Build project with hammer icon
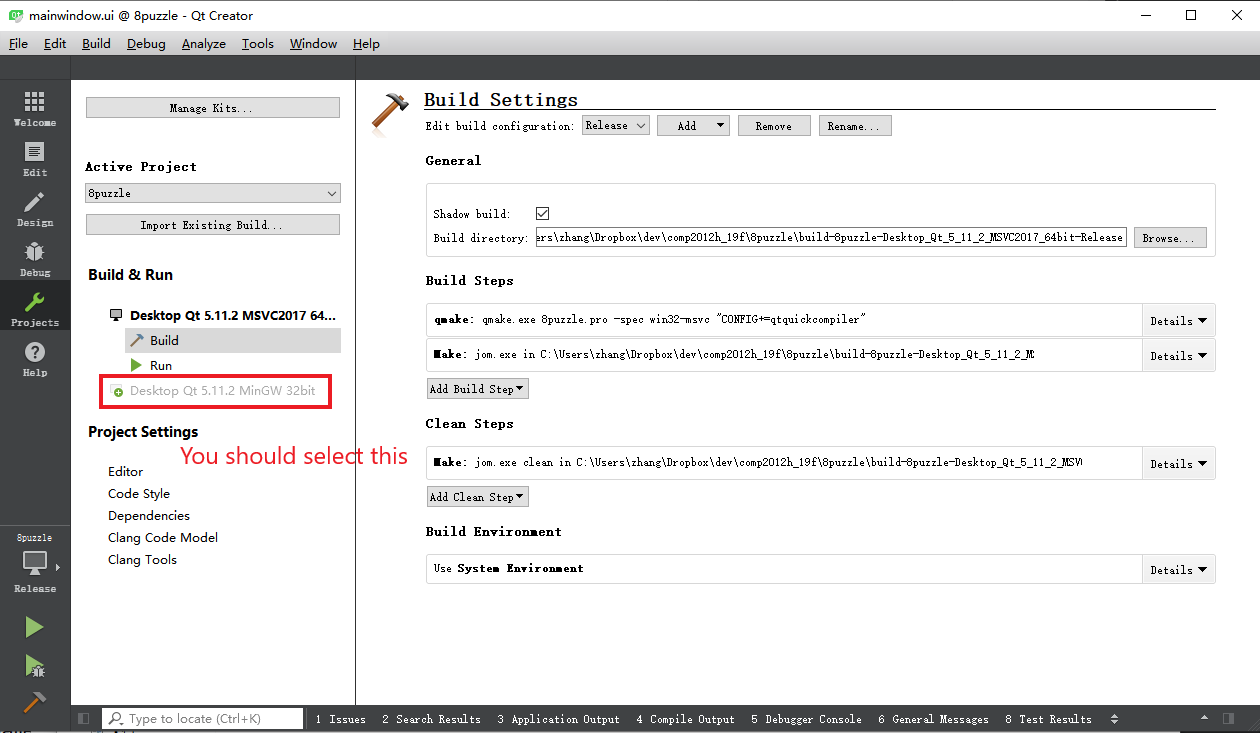Screen dimensions: 1260x733 click(34, 703)
